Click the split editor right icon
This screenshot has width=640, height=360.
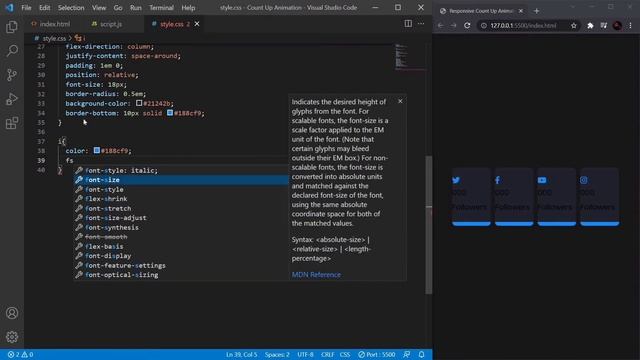[x=408, y=24]
